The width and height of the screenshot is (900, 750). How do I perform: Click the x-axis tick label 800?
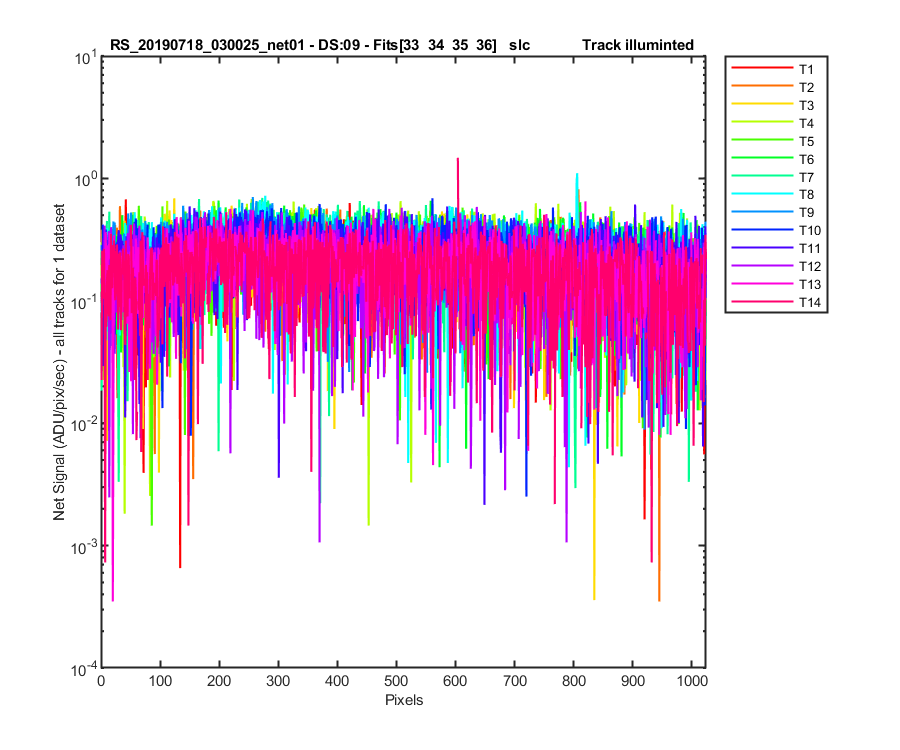pyautogui.click(x=573, y=681)
